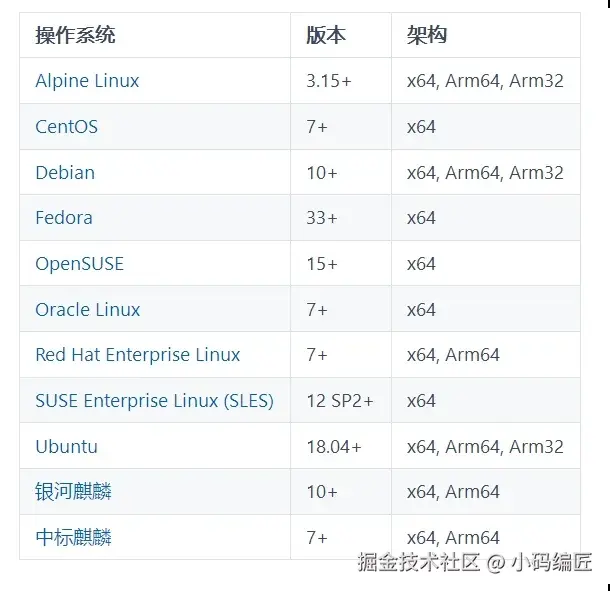
Task: Open the Ubuntu link
Action: [x=66, y=447]
